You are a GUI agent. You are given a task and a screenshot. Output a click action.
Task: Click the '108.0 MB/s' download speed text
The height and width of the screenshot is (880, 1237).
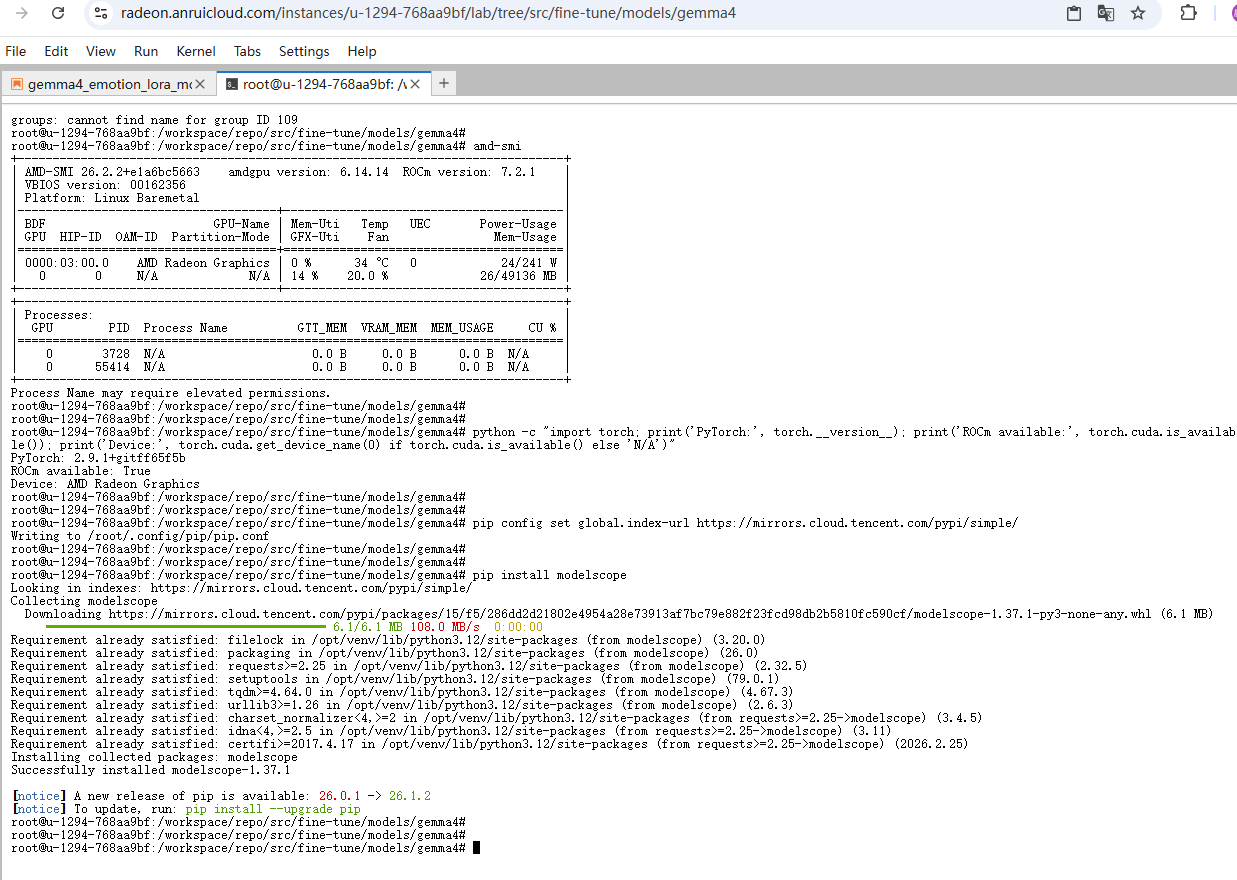tap(445, 627)
